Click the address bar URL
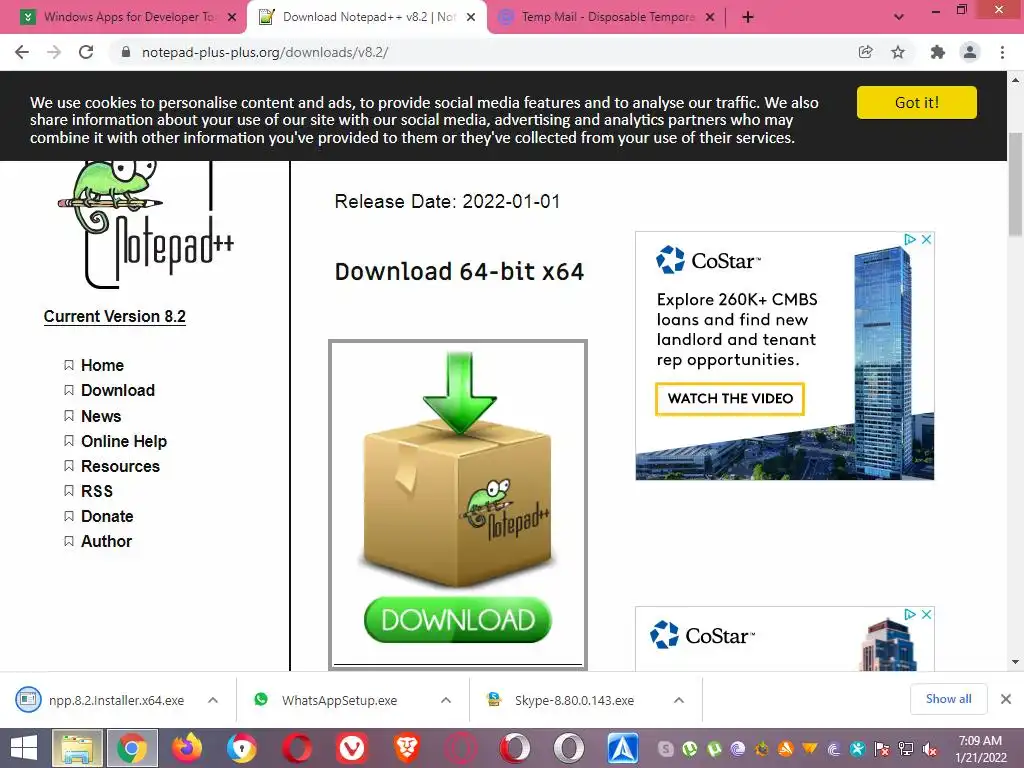This screenshot has height=768, width=1024. (265, 52)
